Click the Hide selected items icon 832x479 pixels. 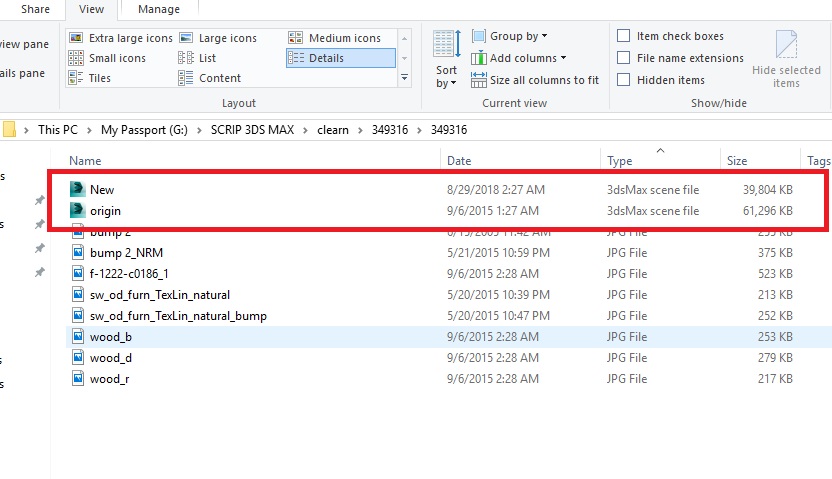(786, 45)
